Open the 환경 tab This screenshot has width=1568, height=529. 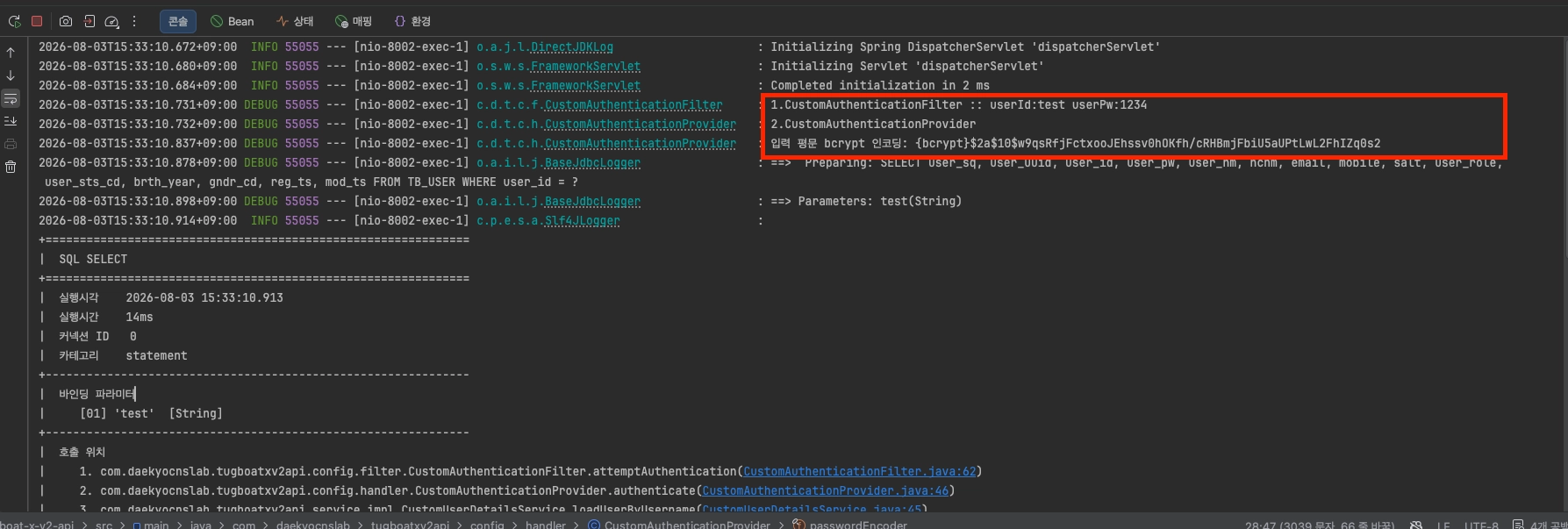coord(412,21)
